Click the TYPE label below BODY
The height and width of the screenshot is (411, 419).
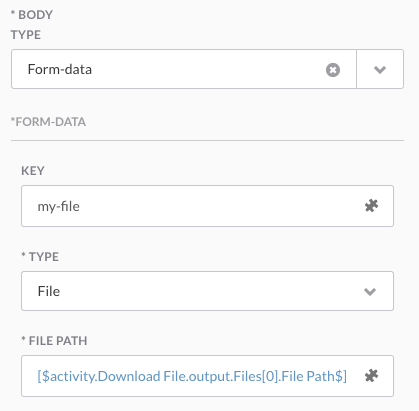coord(26,35)
